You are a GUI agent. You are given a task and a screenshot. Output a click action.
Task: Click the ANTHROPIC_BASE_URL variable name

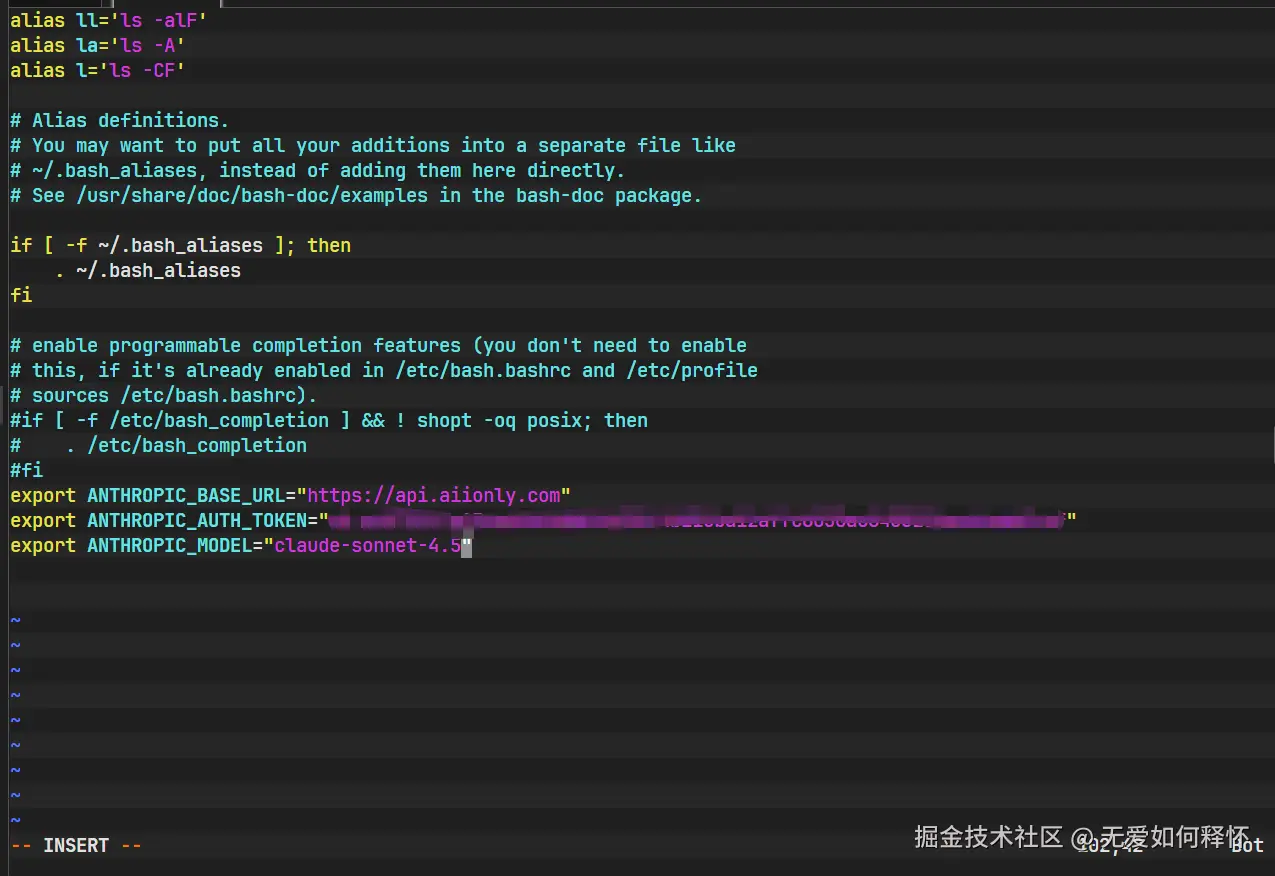186,495
